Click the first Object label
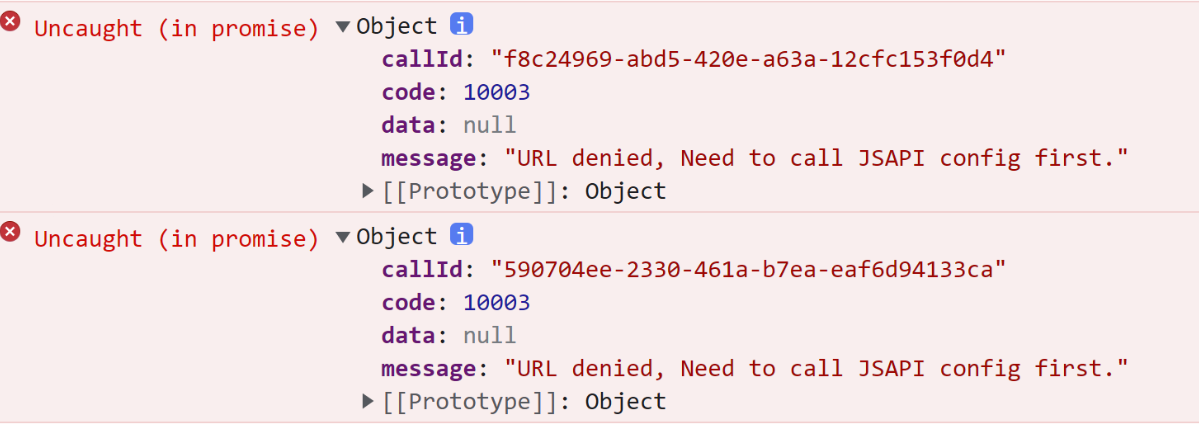This screenshot has width=1199, height=429. click(397, 27)
